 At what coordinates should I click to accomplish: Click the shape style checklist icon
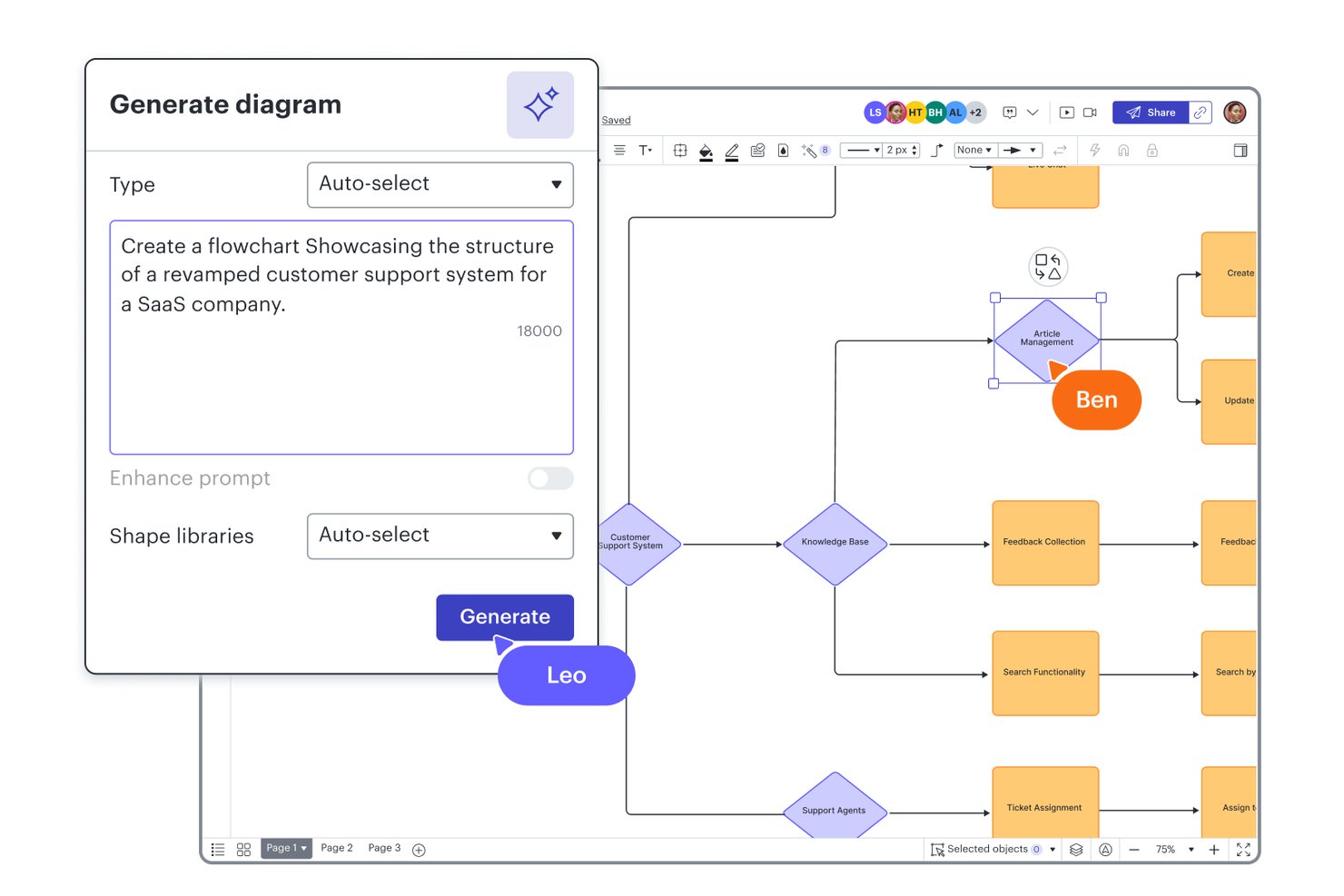(757, 151)
